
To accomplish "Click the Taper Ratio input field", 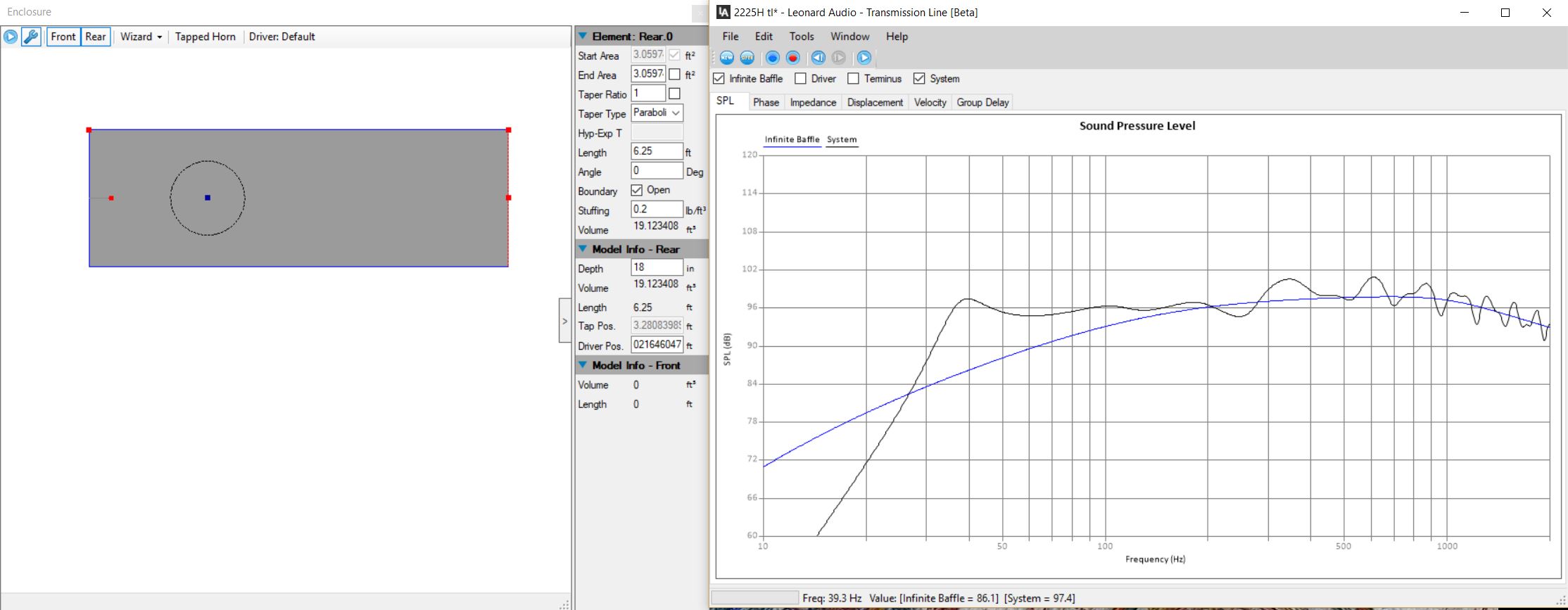I will 648,94.
